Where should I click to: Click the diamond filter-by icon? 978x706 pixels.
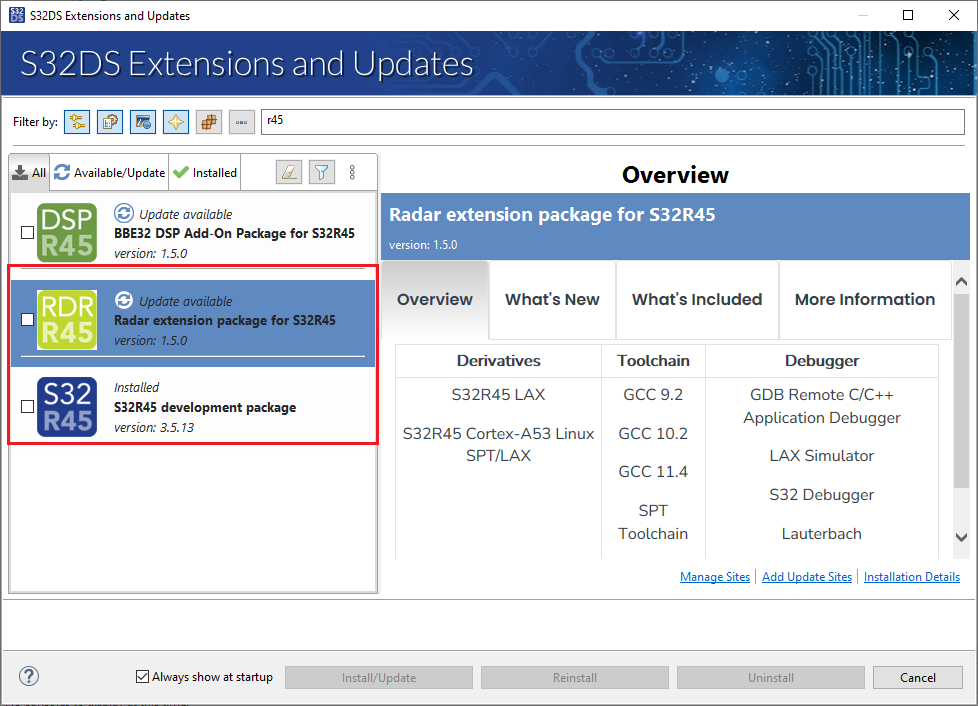pyautogui.click(x=175, y=121)
